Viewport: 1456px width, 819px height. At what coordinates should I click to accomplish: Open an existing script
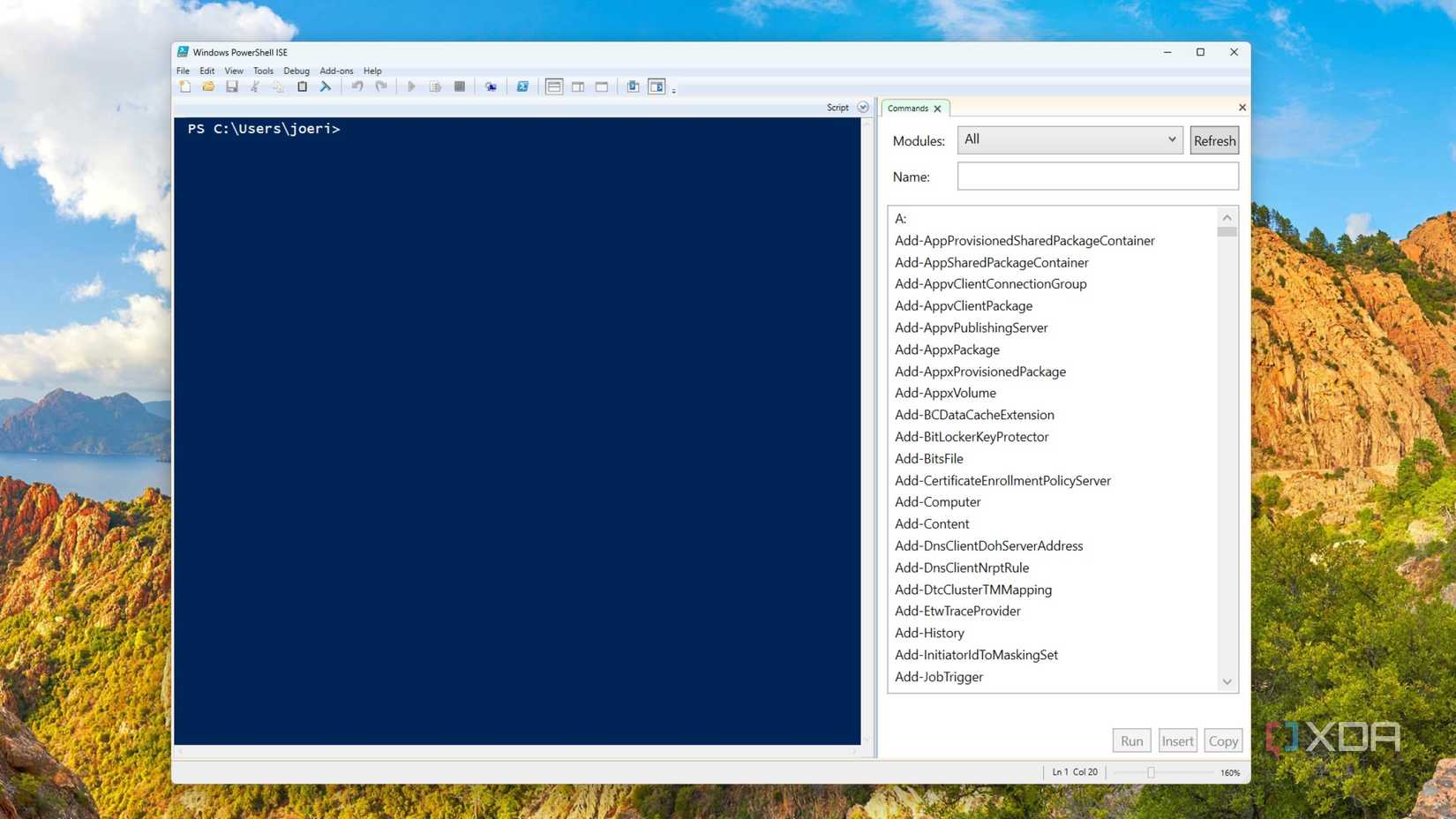[x=208, y=86]
